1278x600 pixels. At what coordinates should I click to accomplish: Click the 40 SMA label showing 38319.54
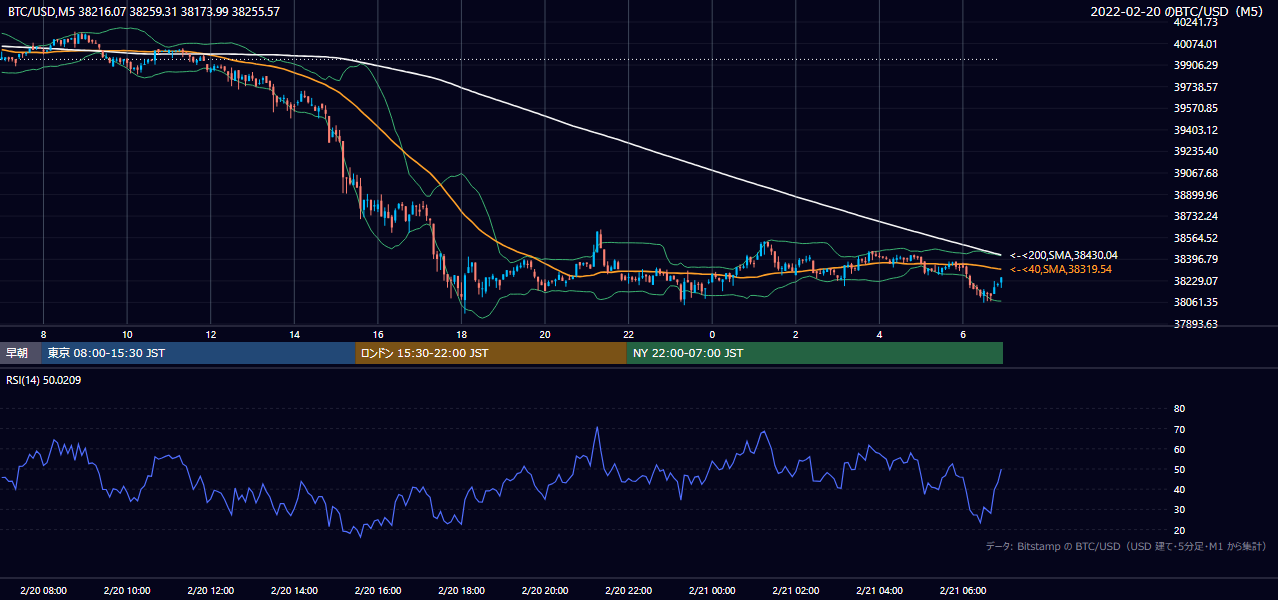tap(1060, 269)
